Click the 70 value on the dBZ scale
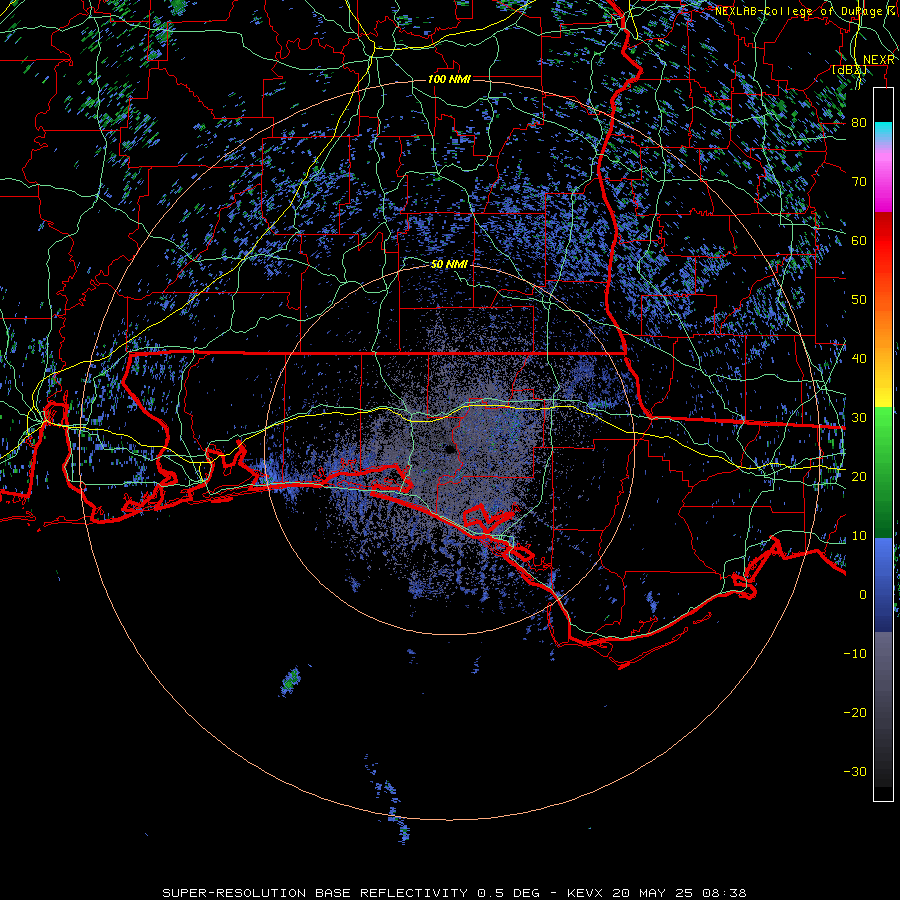Viewport: 900px width, 900px height. (859, 181)
